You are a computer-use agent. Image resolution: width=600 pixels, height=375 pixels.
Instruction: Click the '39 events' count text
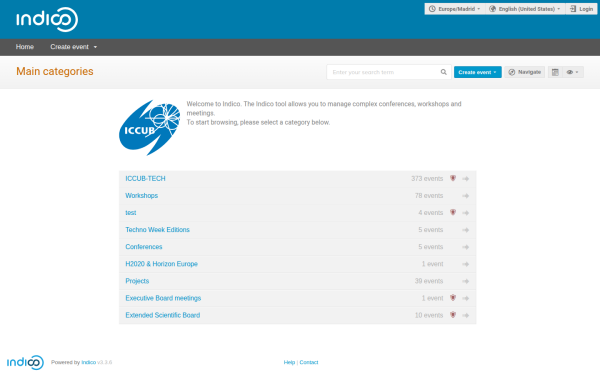(x=429, y=281)
